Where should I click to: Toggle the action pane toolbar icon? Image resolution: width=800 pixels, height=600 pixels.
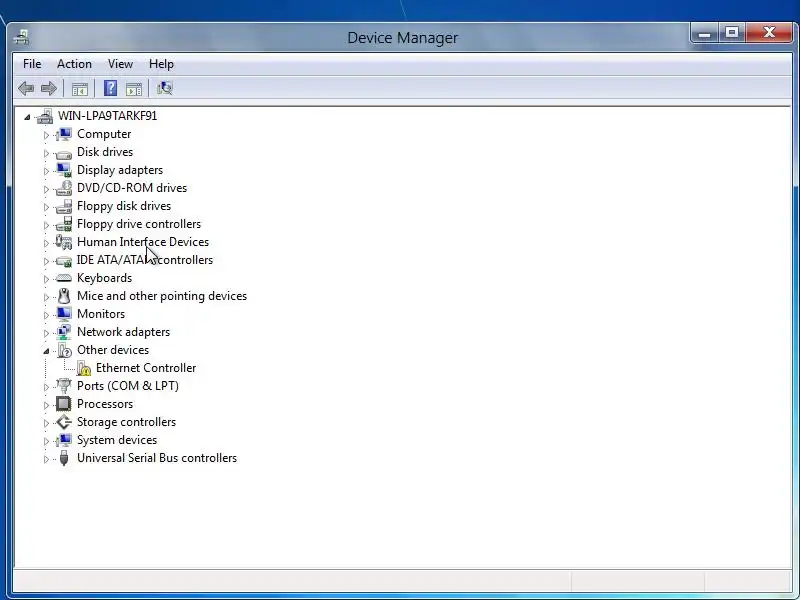pyautogui.click(x=134, y=89)
